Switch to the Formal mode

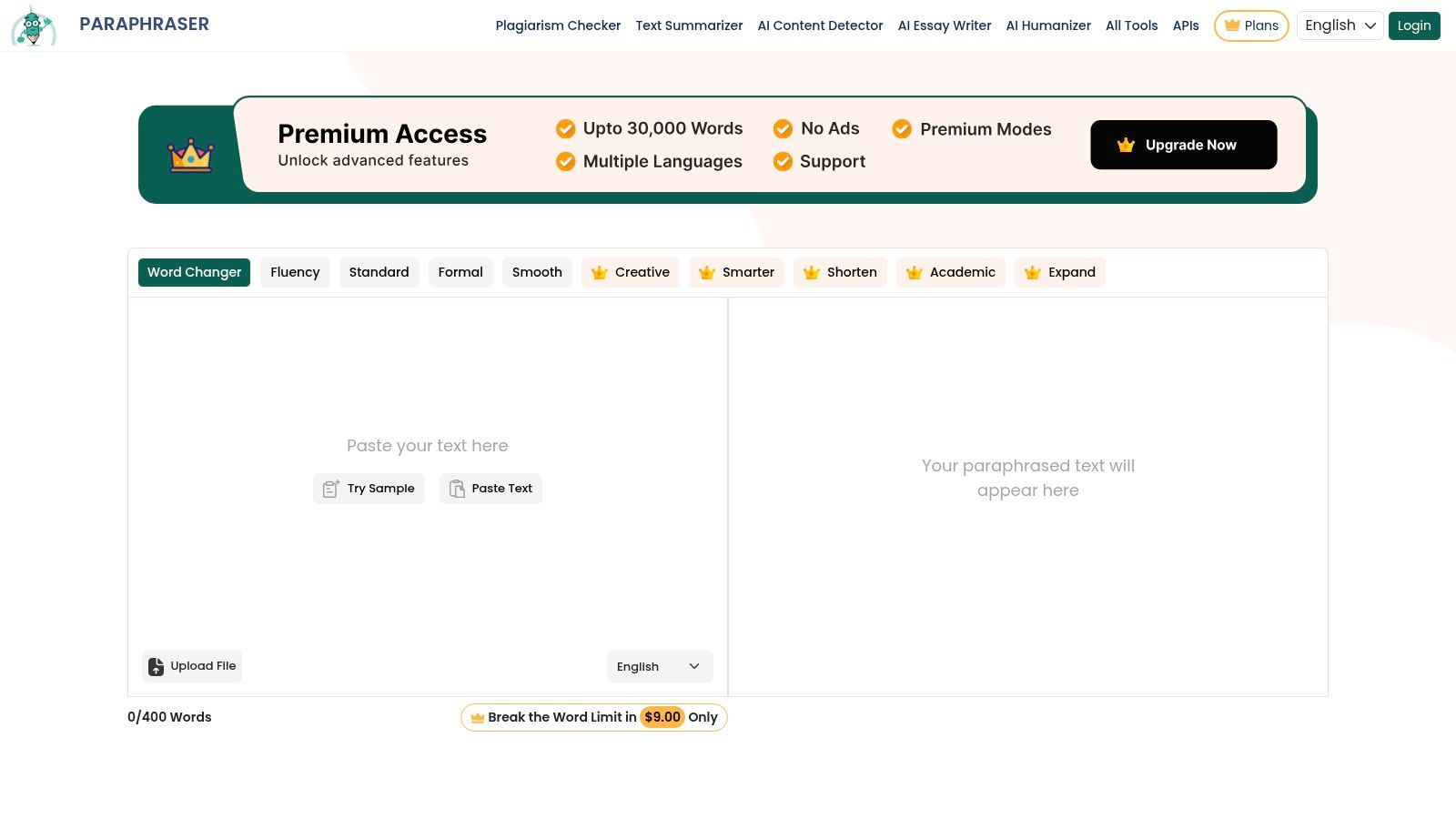460,272
